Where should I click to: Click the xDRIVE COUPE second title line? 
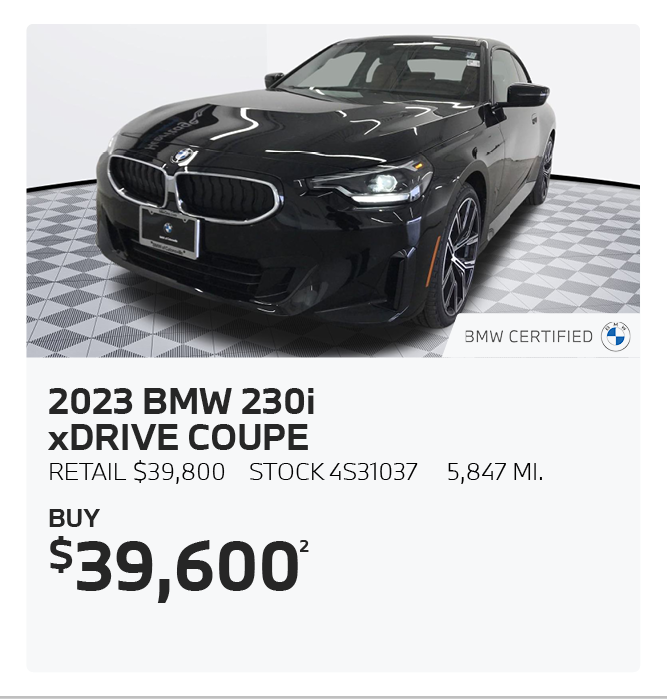click(x=178, y=437)
